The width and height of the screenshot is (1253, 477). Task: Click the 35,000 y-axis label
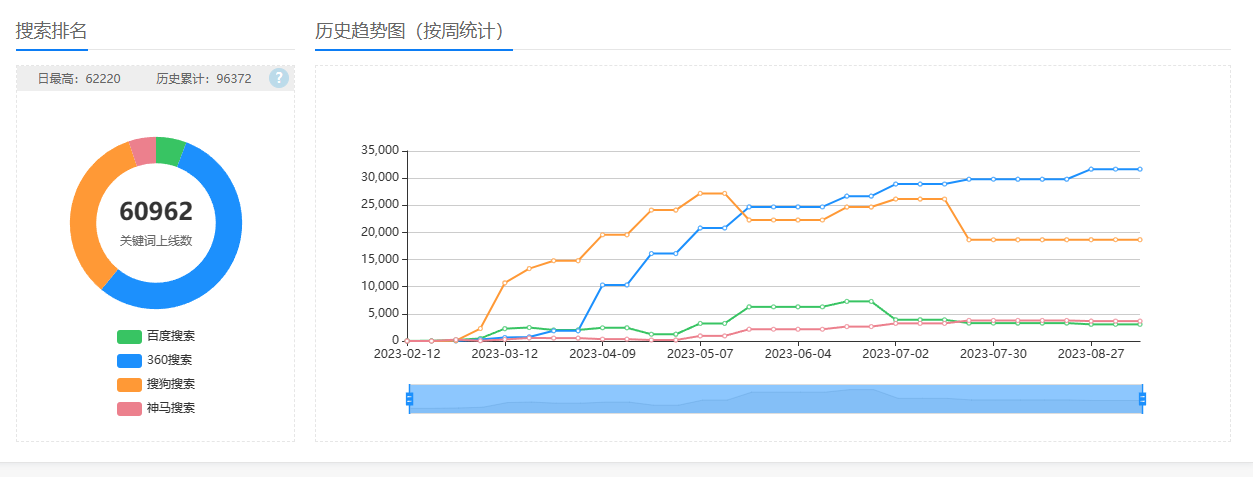[379, 151]
